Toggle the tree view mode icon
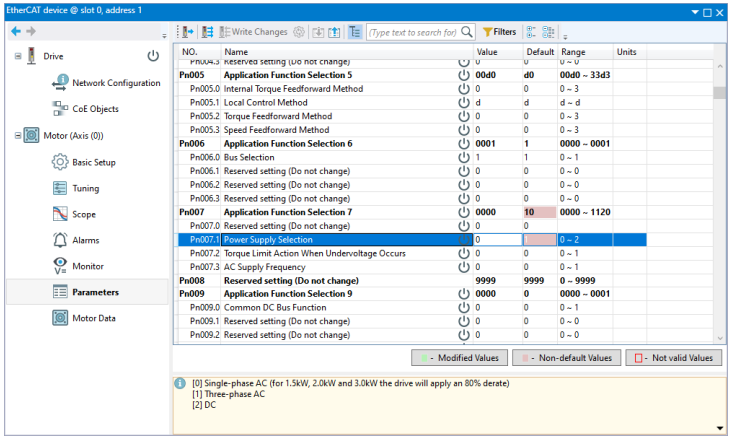 (355, 32)
